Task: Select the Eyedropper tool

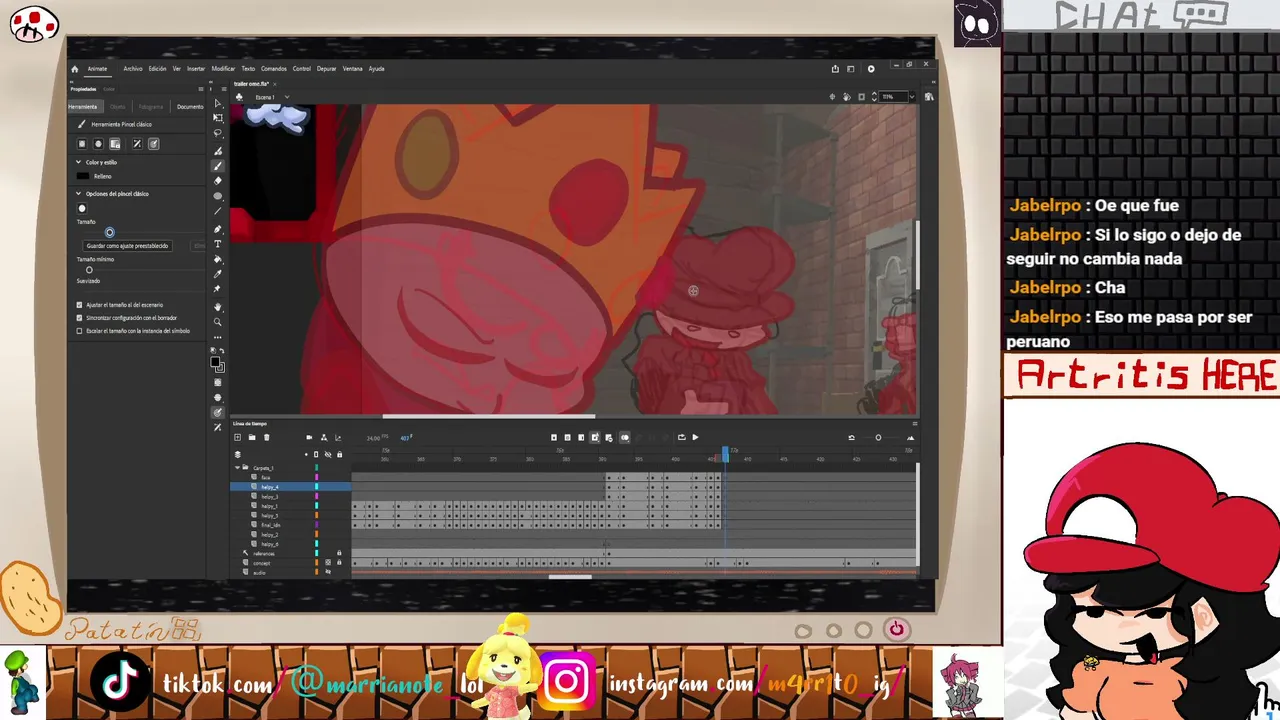Action: coord(218,274)
